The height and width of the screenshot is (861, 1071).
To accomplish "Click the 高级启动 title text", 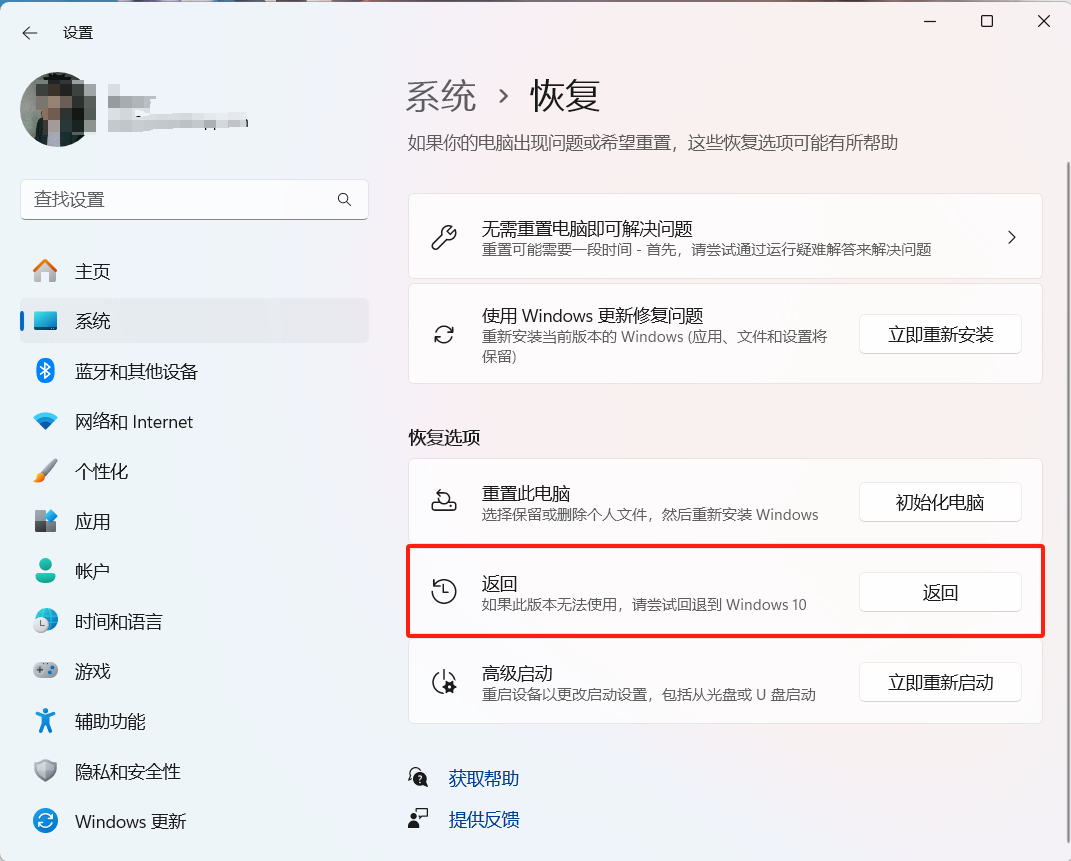I will coord(517,673).
